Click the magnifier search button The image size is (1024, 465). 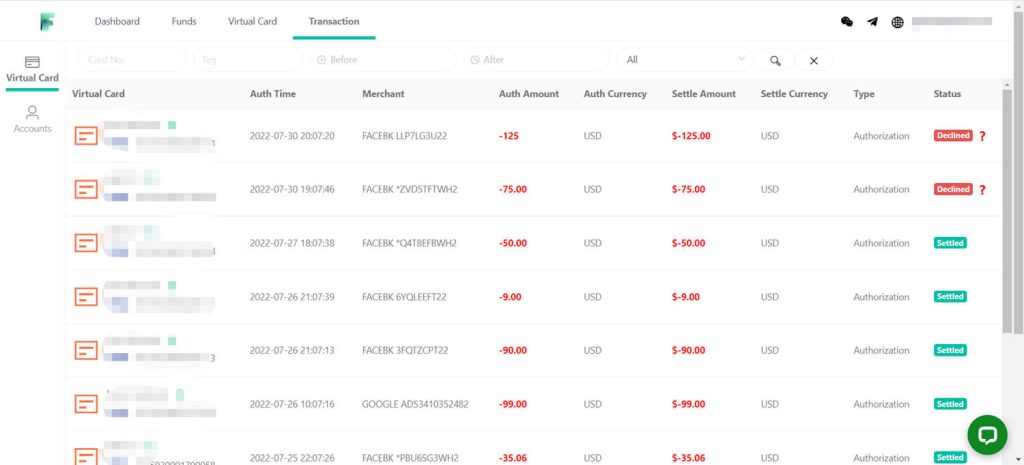pos(775,60)
